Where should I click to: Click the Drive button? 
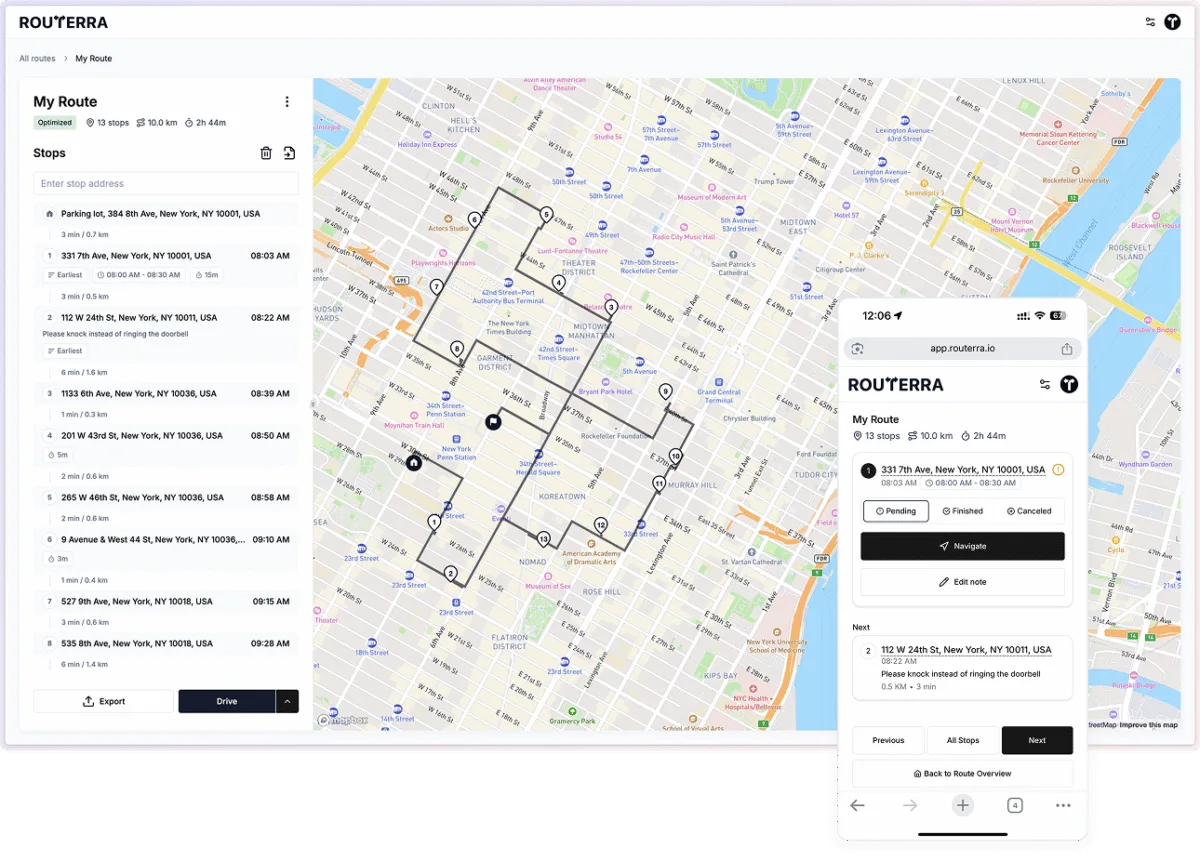click(227, 701)
